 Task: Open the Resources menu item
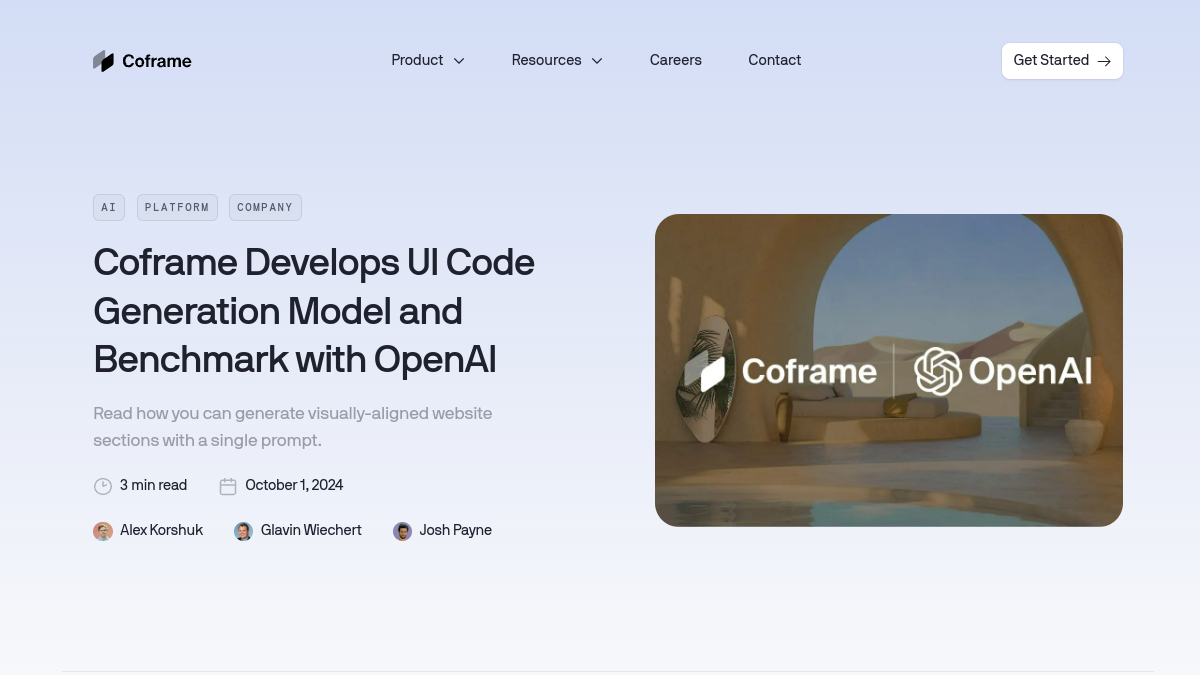546,60
